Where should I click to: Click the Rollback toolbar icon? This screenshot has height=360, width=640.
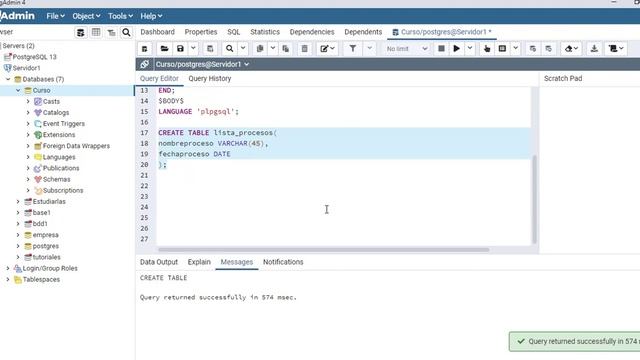(549, 49)
